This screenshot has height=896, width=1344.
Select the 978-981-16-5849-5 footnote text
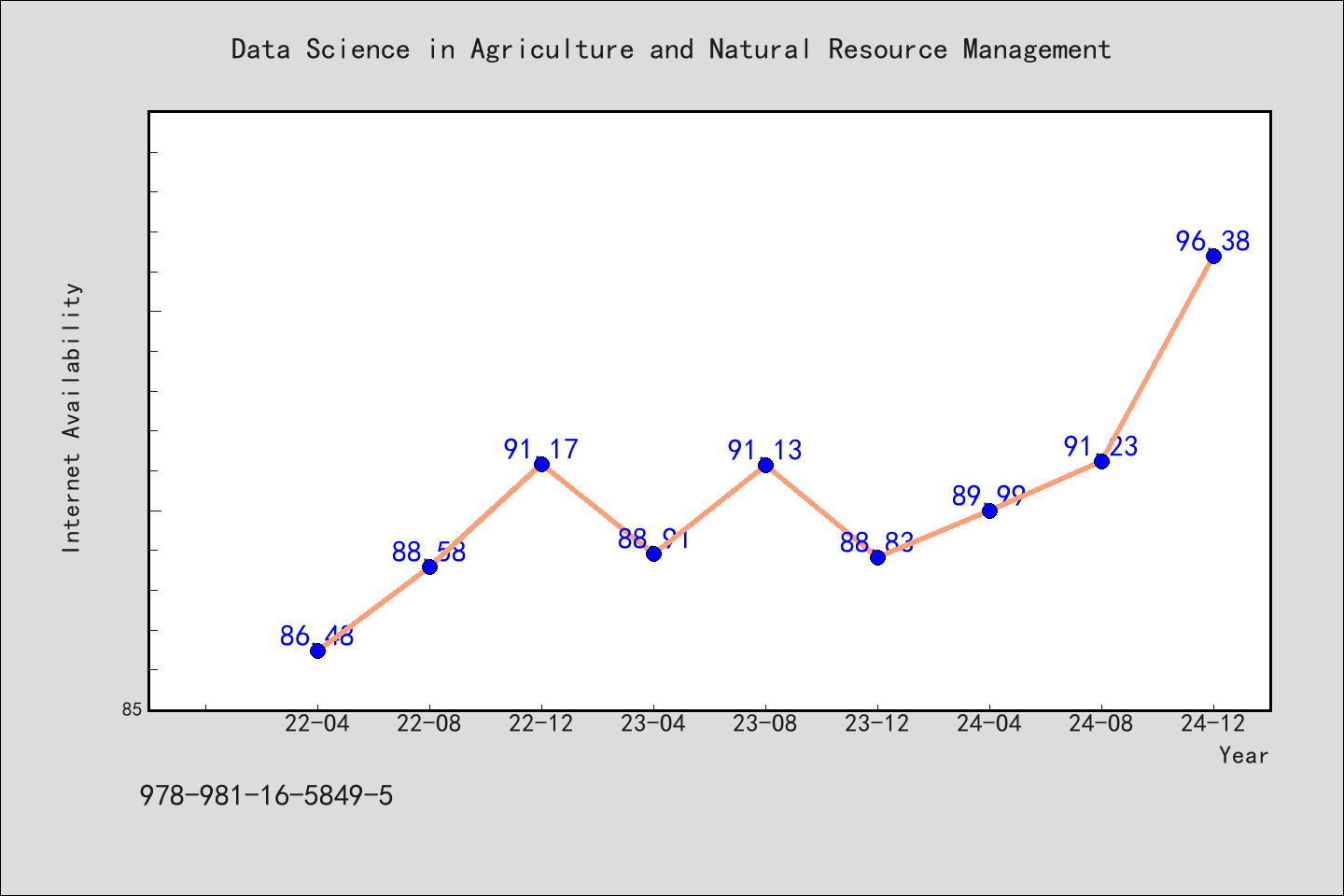[x=266, y=796]
